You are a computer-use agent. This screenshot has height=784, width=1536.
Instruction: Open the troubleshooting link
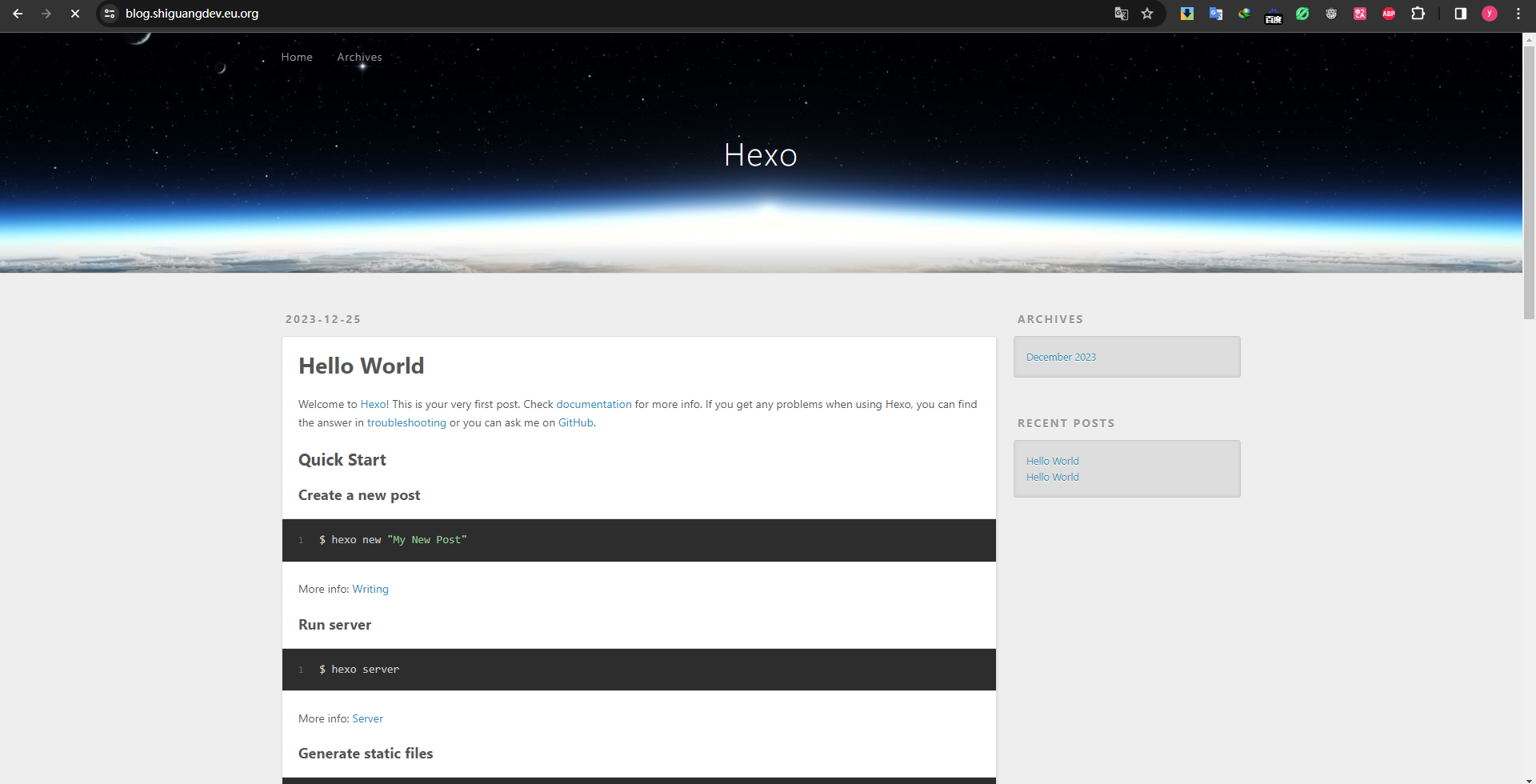(406, 422)
